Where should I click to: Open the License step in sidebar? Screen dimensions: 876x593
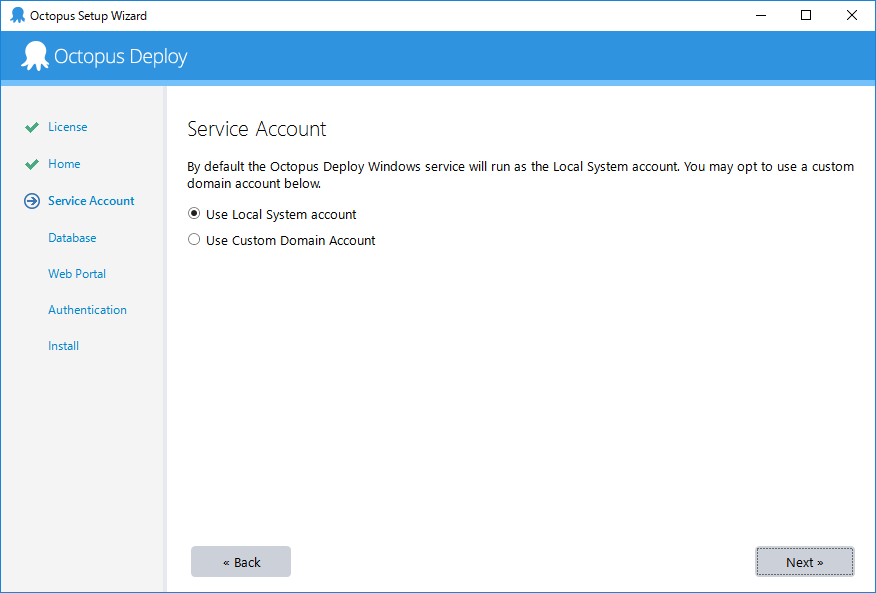tap(68, 127)
